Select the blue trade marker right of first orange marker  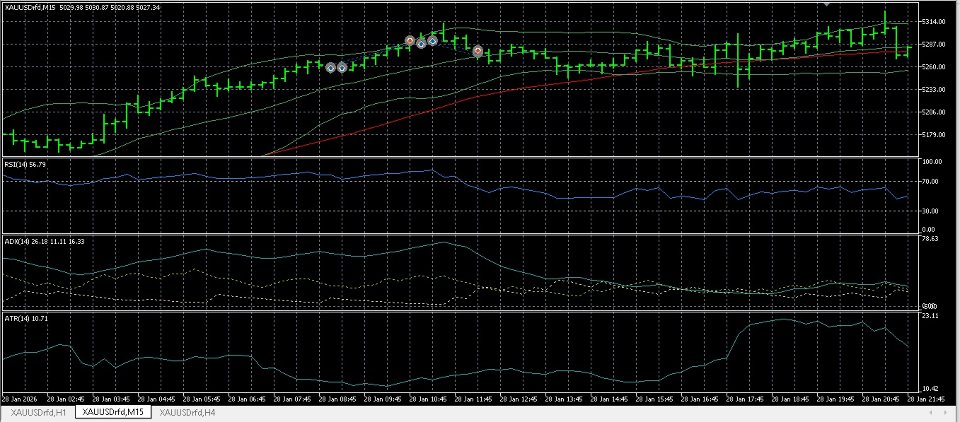tap(421, 43)
